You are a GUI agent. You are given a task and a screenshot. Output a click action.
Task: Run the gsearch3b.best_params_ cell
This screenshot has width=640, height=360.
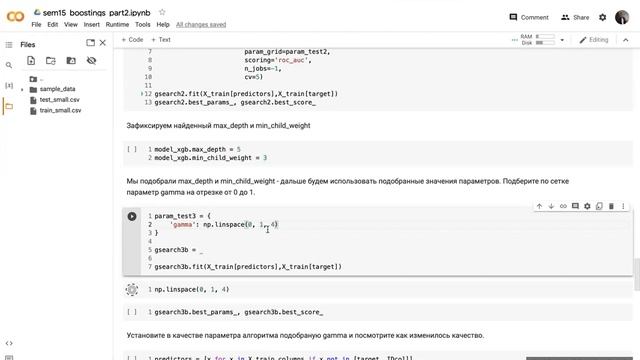click(x=132, y=312)
